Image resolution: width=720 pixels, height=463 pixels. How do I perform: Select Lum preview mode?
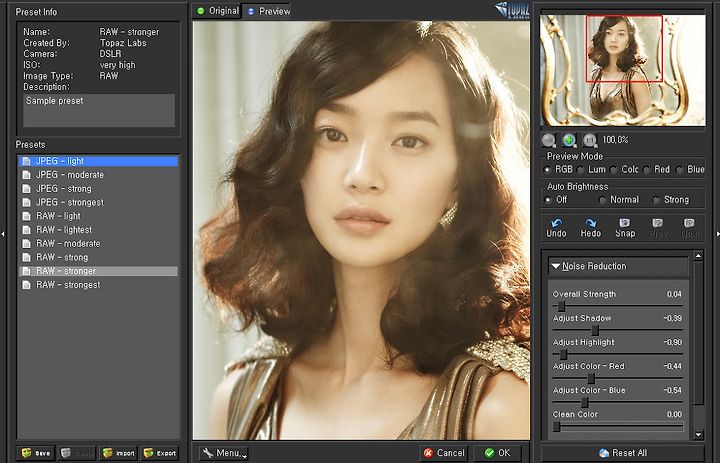point(580,169)
